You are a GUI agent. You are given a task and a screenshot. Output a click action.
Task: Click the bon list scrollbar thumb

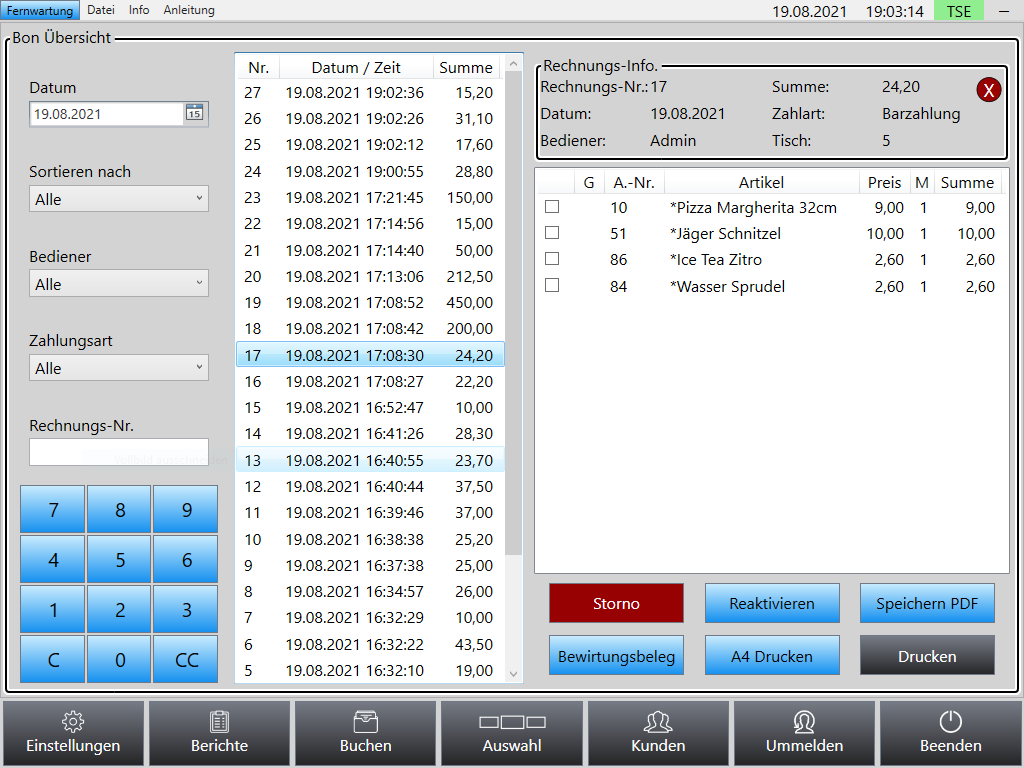[x=513, y=313]
